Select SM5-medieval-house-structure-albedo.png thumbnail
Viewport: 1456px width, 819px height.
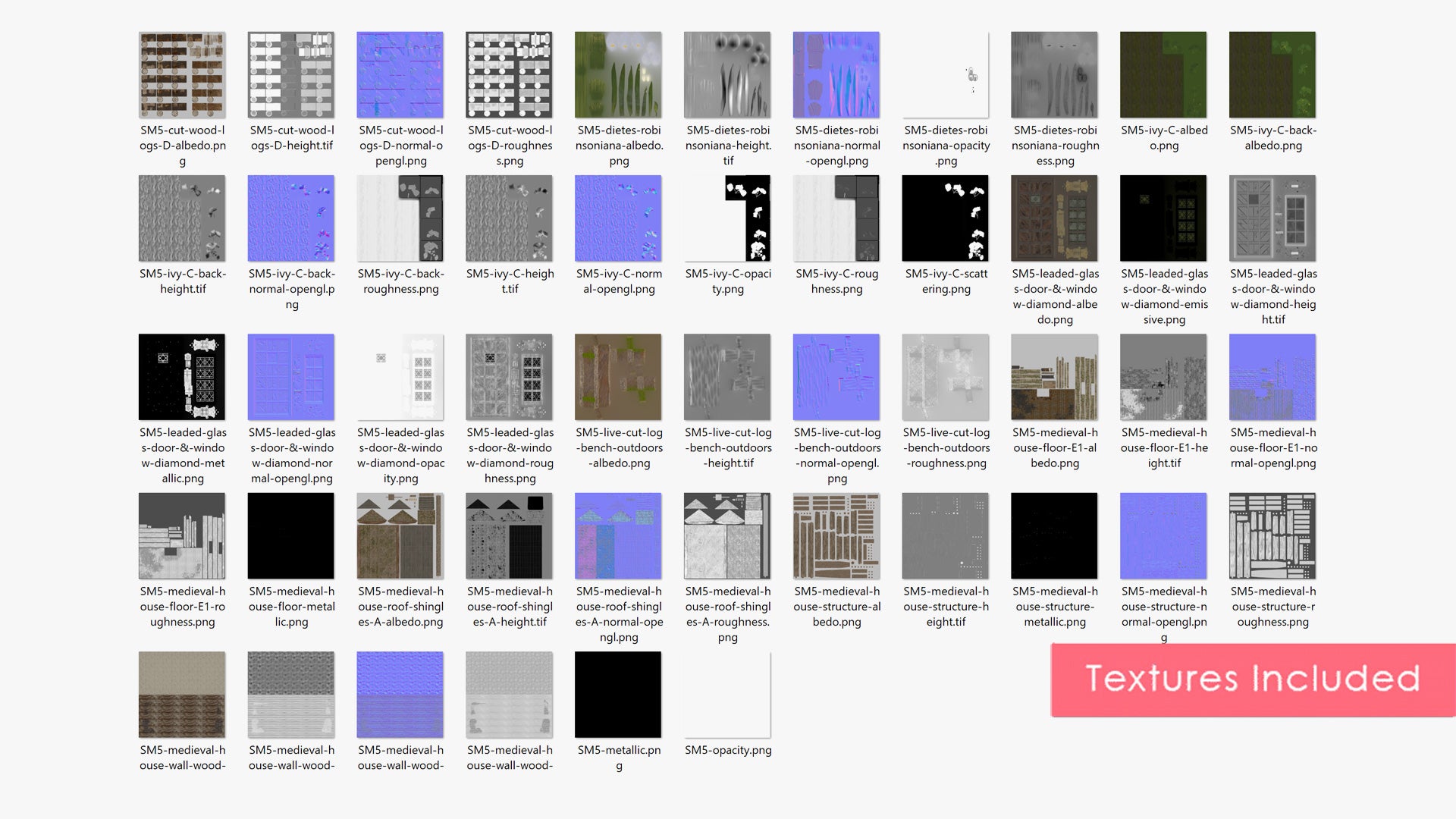(836, 536)
